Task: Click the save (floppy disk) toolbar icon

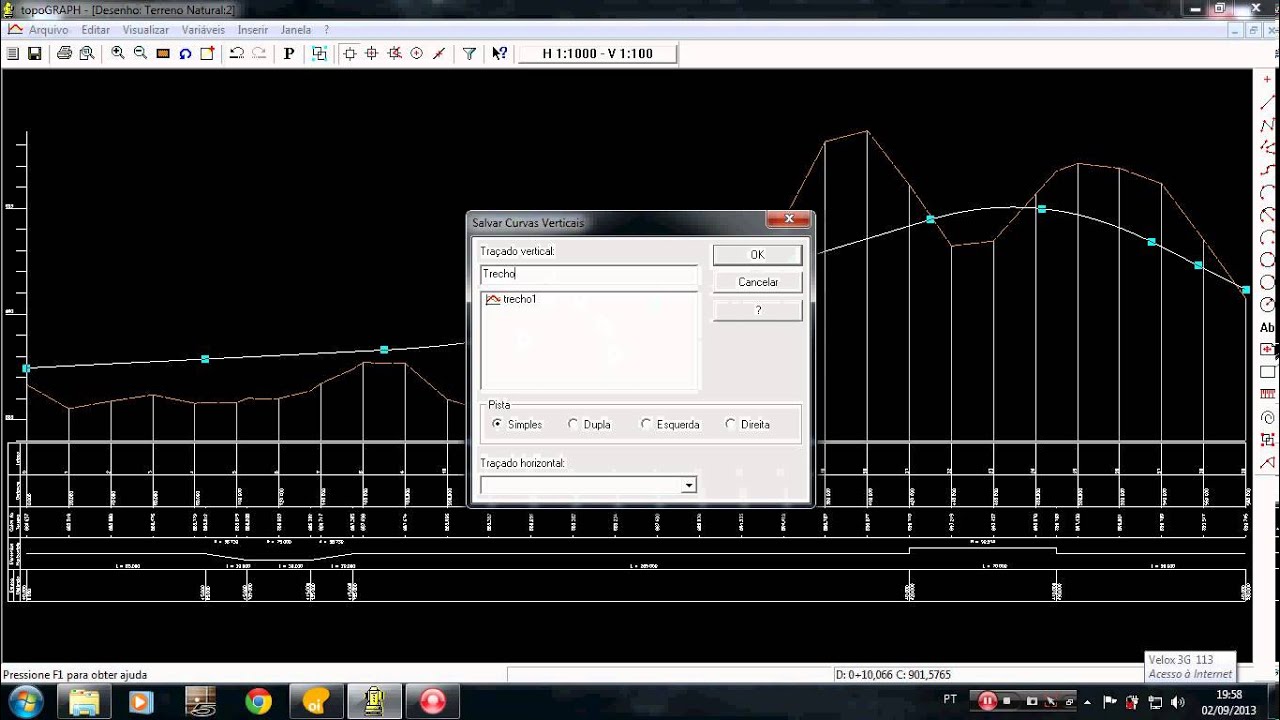Action: coord(34,54)
